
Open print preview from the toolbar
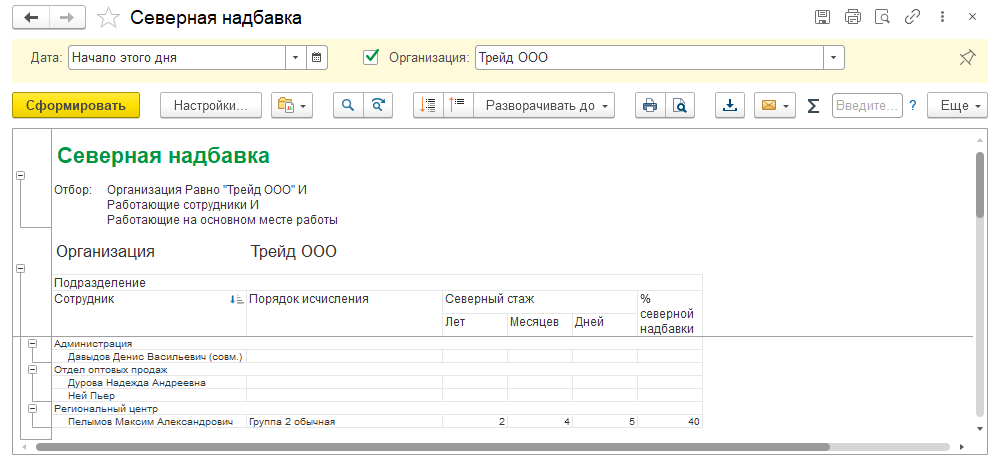tap(679, 106)
